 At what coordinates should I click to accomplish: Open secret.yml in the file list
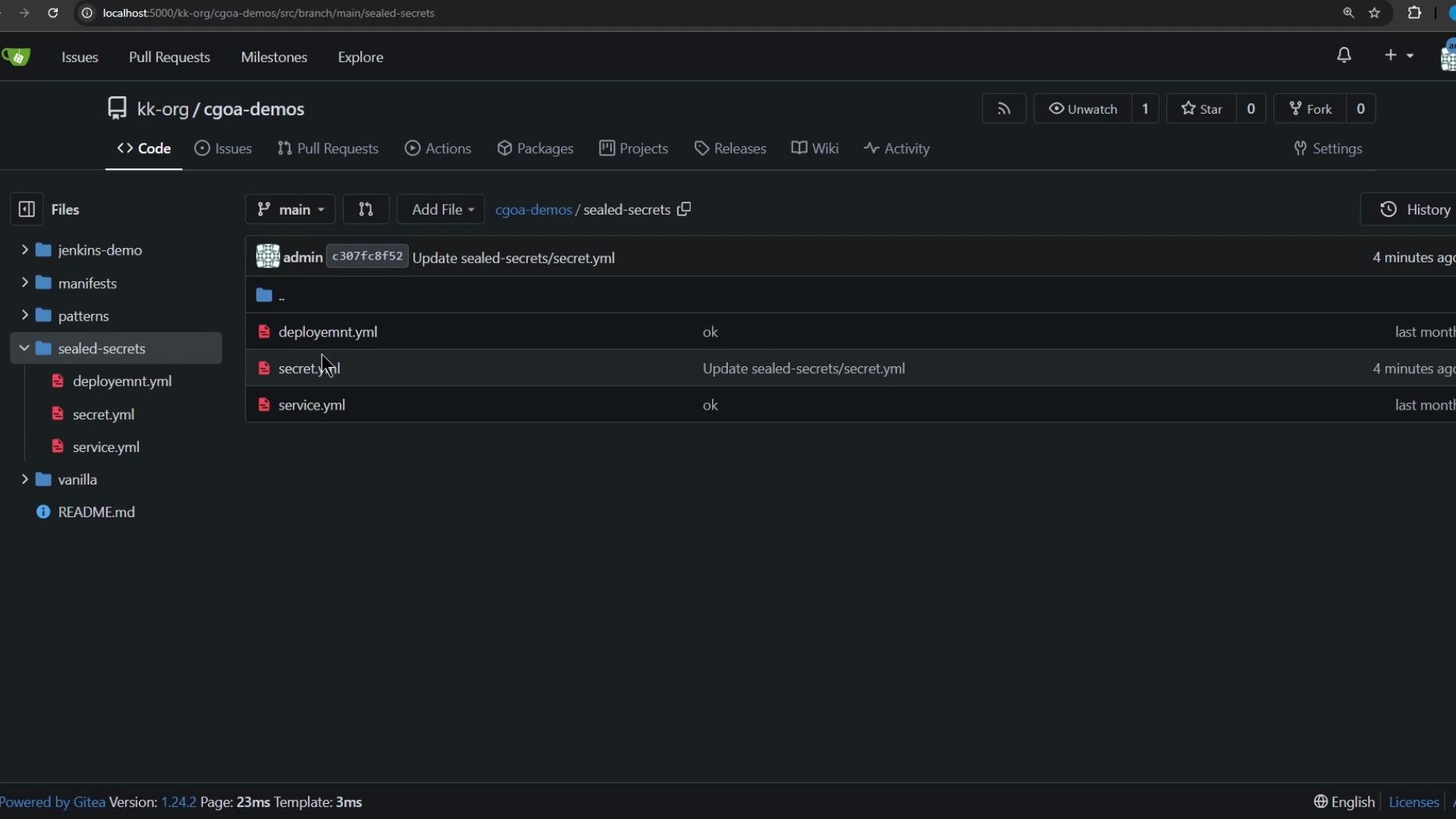tap(309, 369)
